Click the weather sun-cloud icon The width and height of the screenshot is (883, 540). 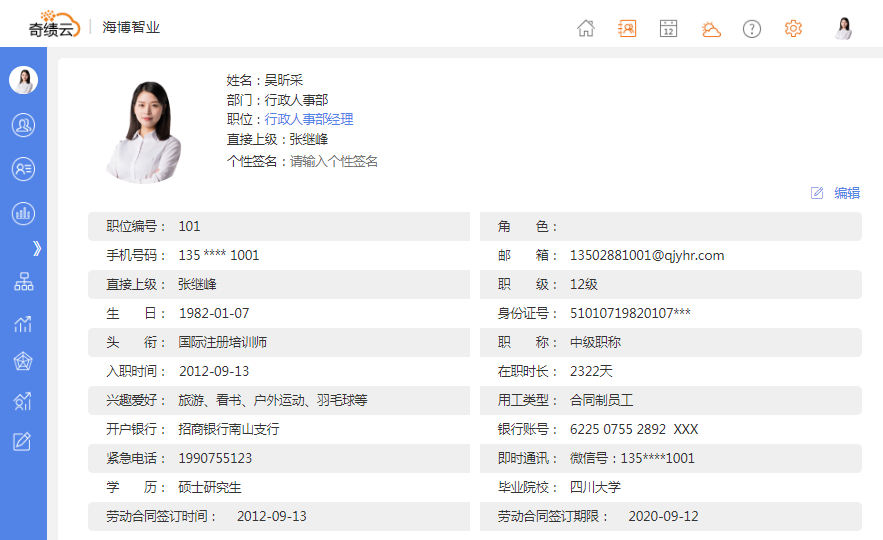[711, 28]
